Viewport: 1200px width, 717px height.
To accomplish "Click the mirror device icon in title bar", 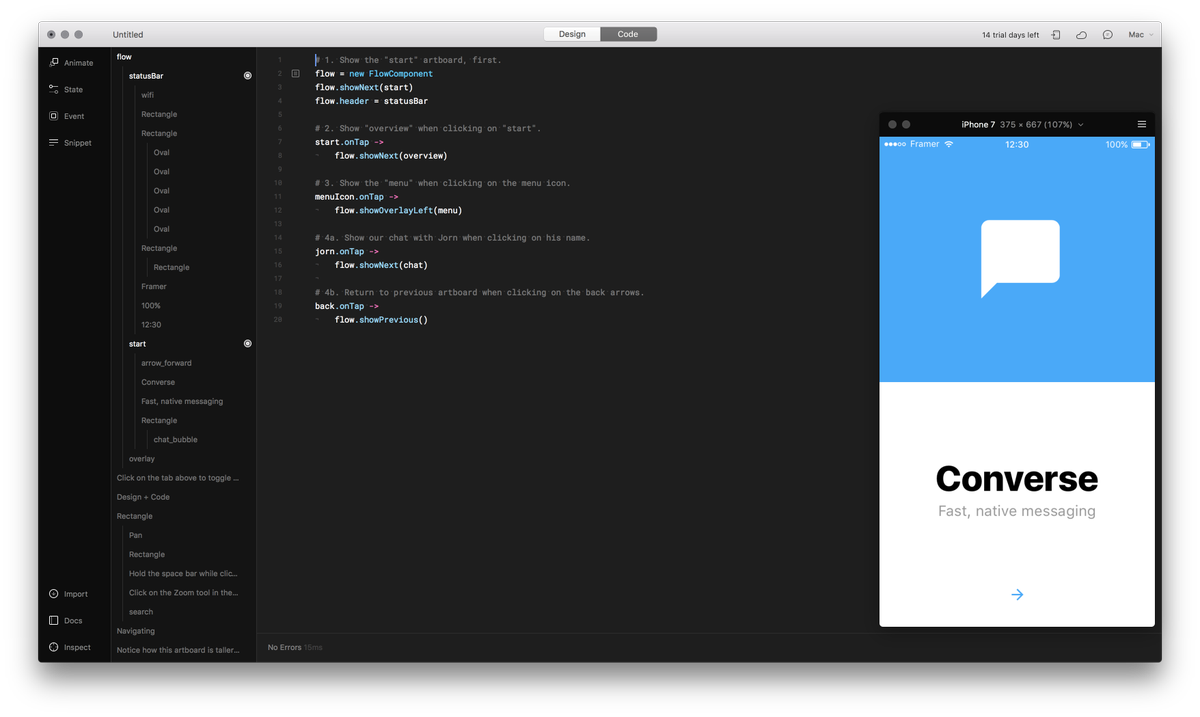I will point(1056,35).
